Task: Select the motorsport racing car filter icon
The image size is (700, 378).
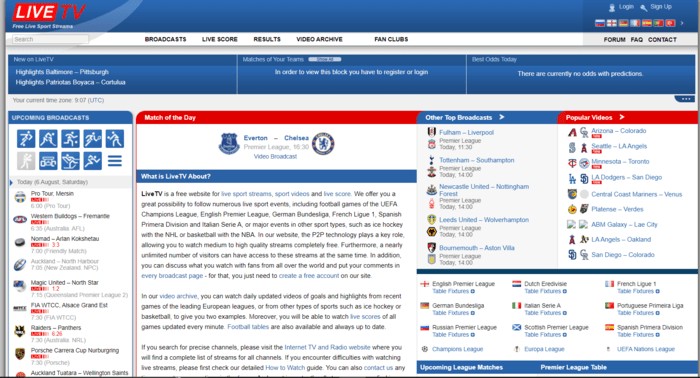Action: pos(48,161)
